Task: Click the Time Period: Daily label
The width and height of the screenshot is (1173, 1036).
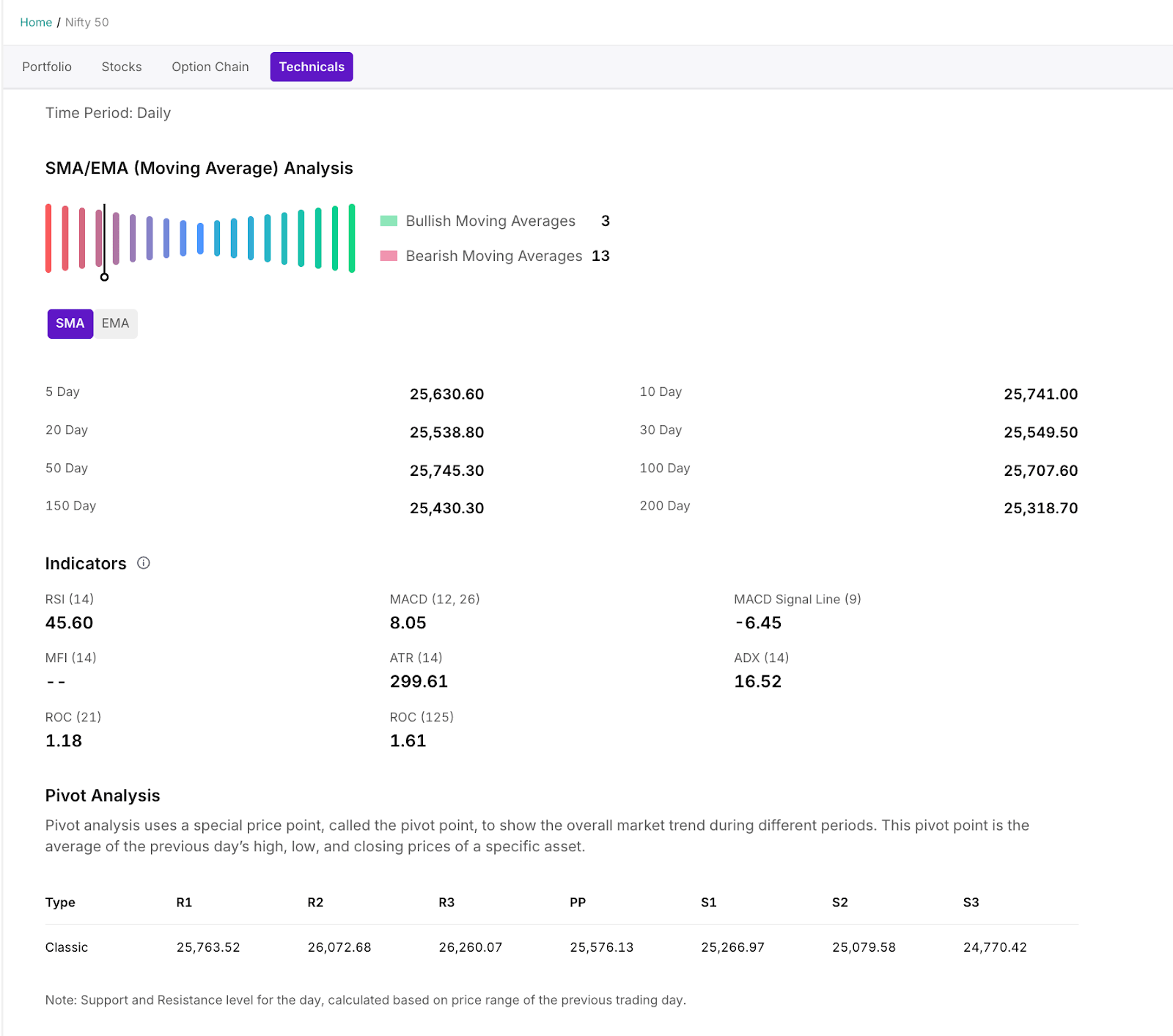Action: pyautogui.click(x=108, y=113)
